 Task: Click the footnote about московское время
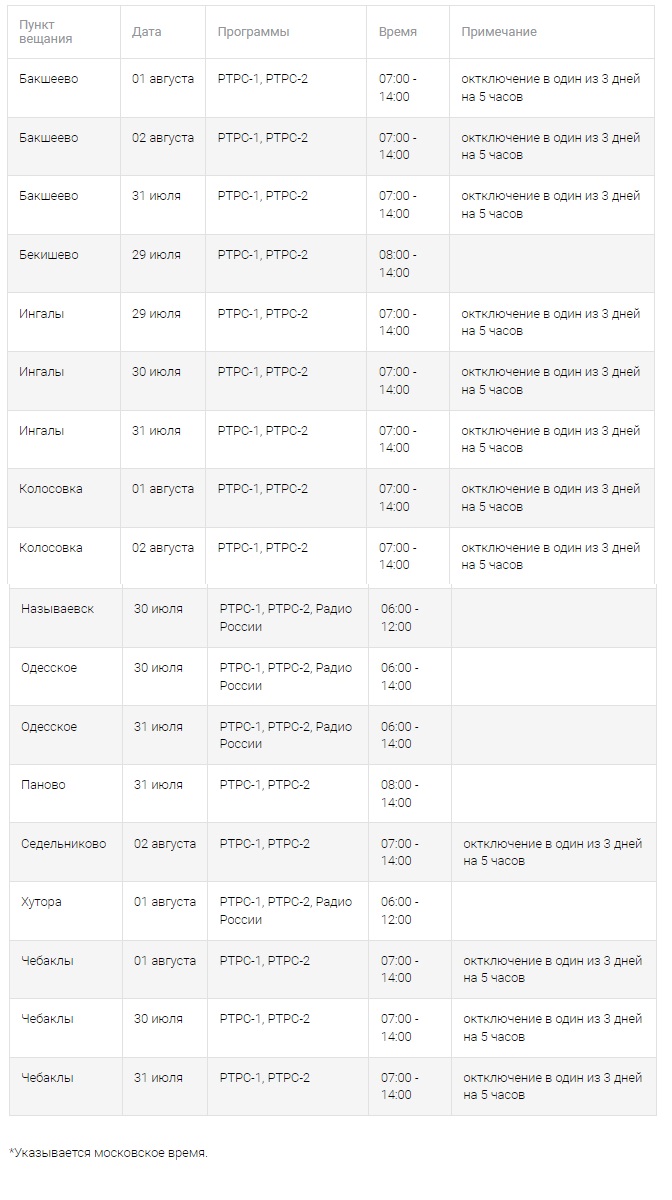[x=108, y=1153]
